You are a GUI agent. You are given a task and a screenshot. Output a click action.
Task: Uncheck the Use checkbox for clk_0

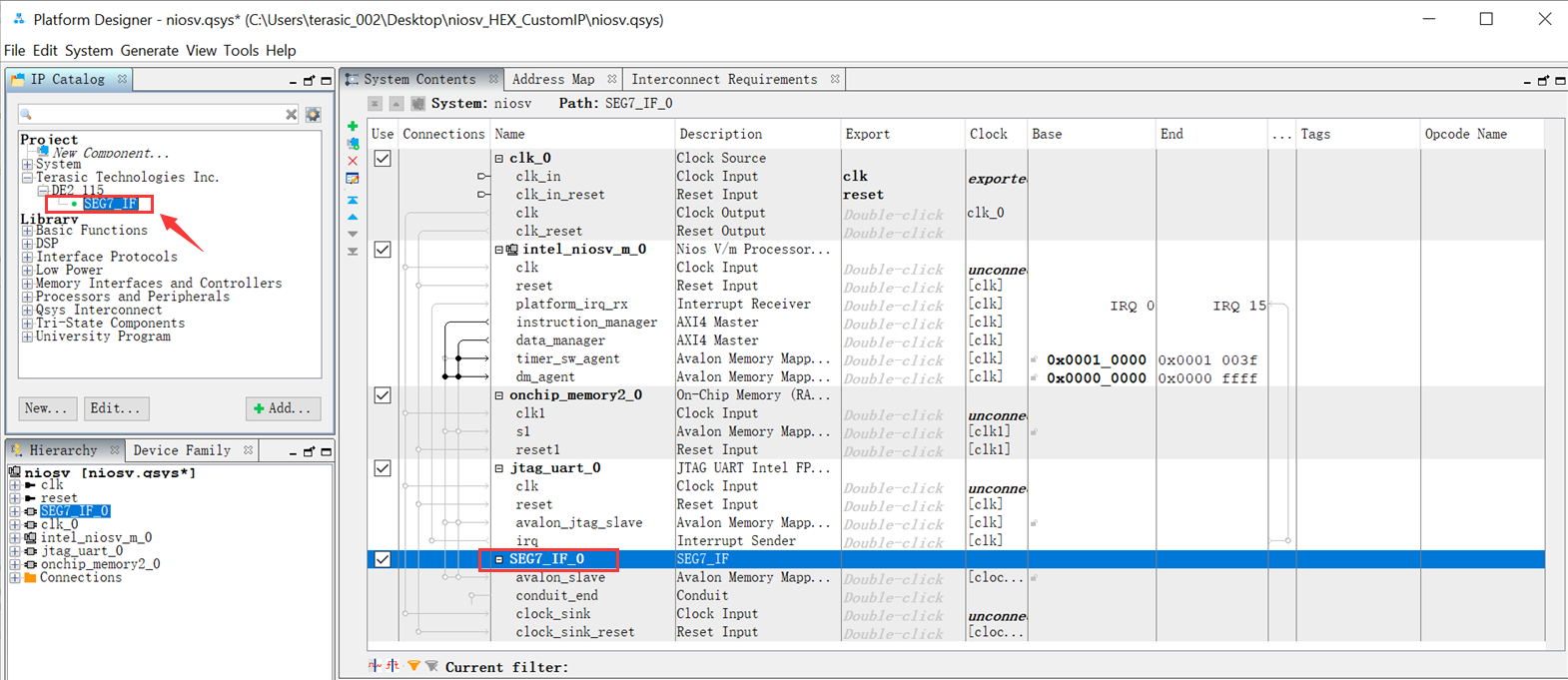coord(383,158)
